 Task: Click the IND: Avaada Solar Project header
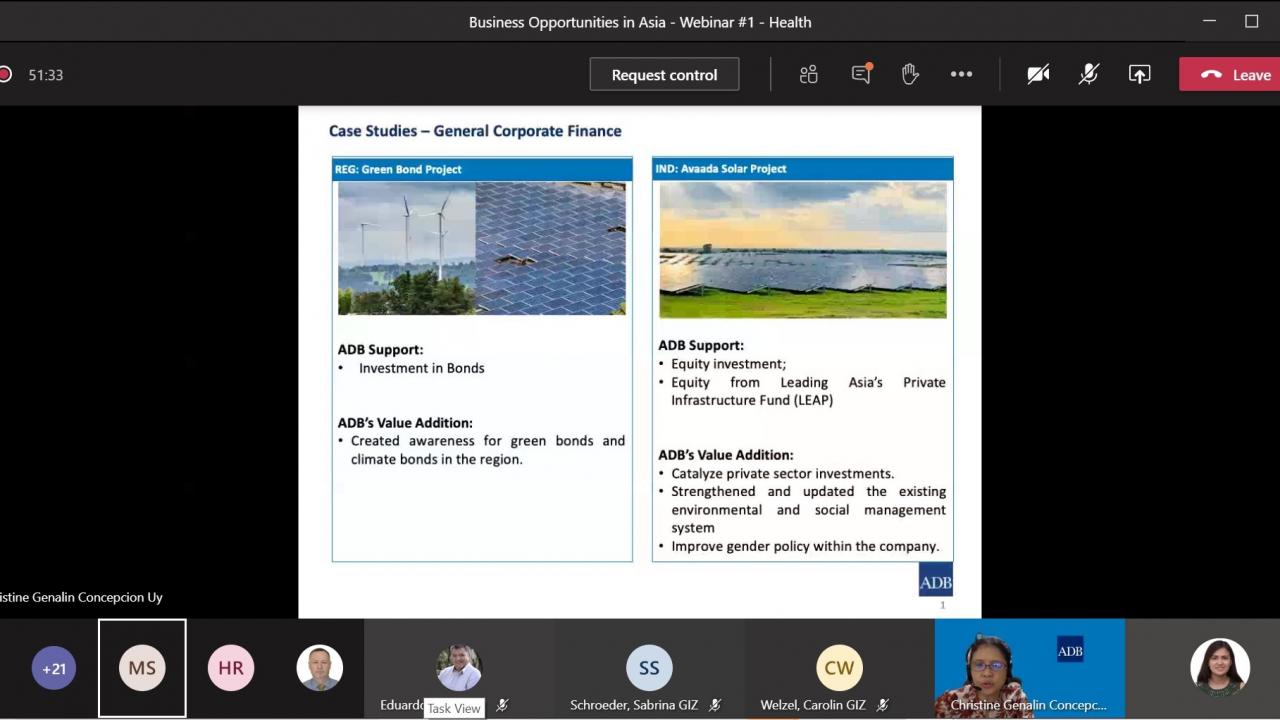pyautogui.click(x=803, y=169)
